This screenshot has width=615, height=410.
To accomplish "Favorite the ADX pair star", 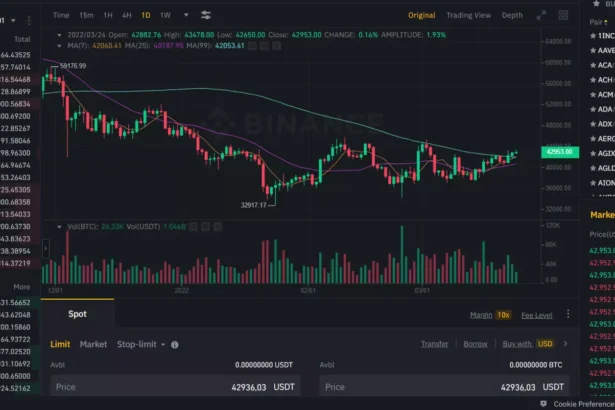I will (593, 124).
